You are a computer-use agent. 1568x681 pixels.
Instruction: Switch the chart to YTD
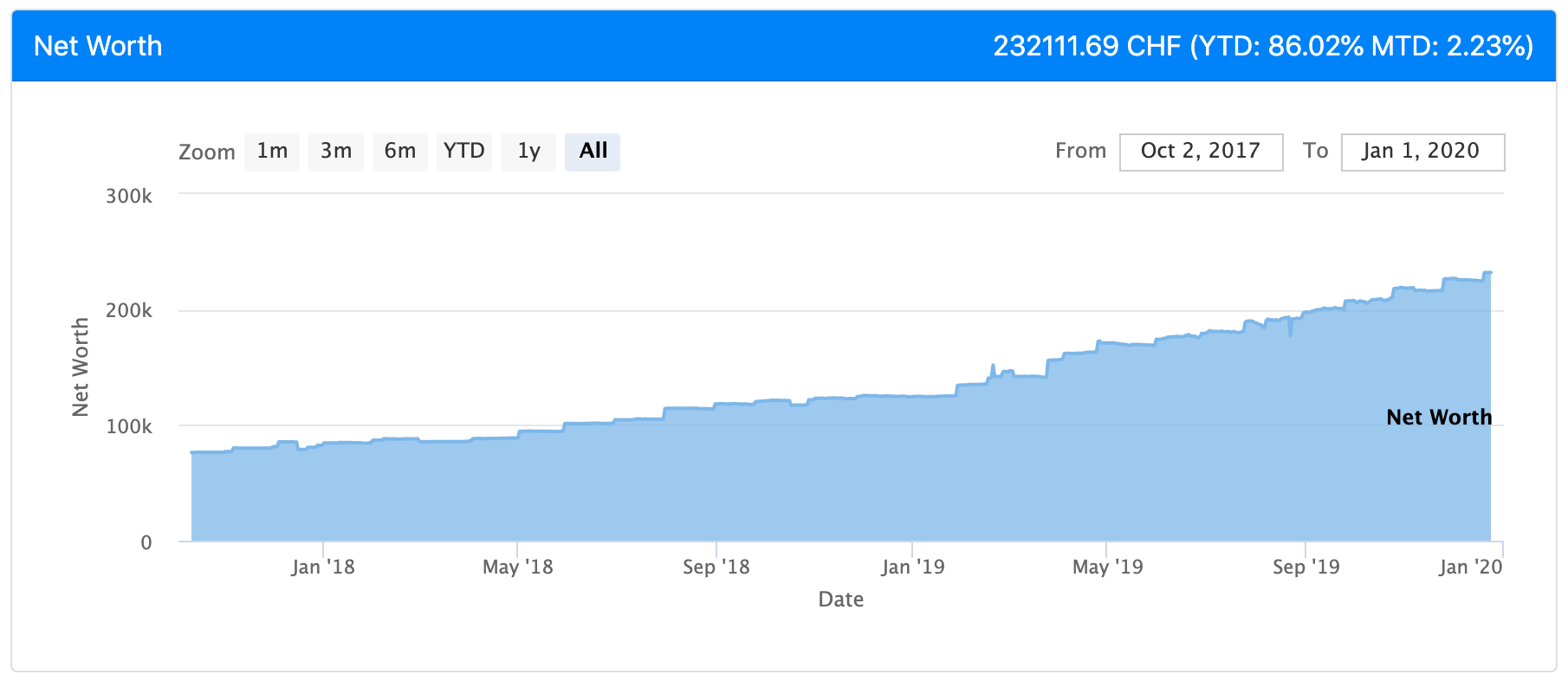pos(464,152)
